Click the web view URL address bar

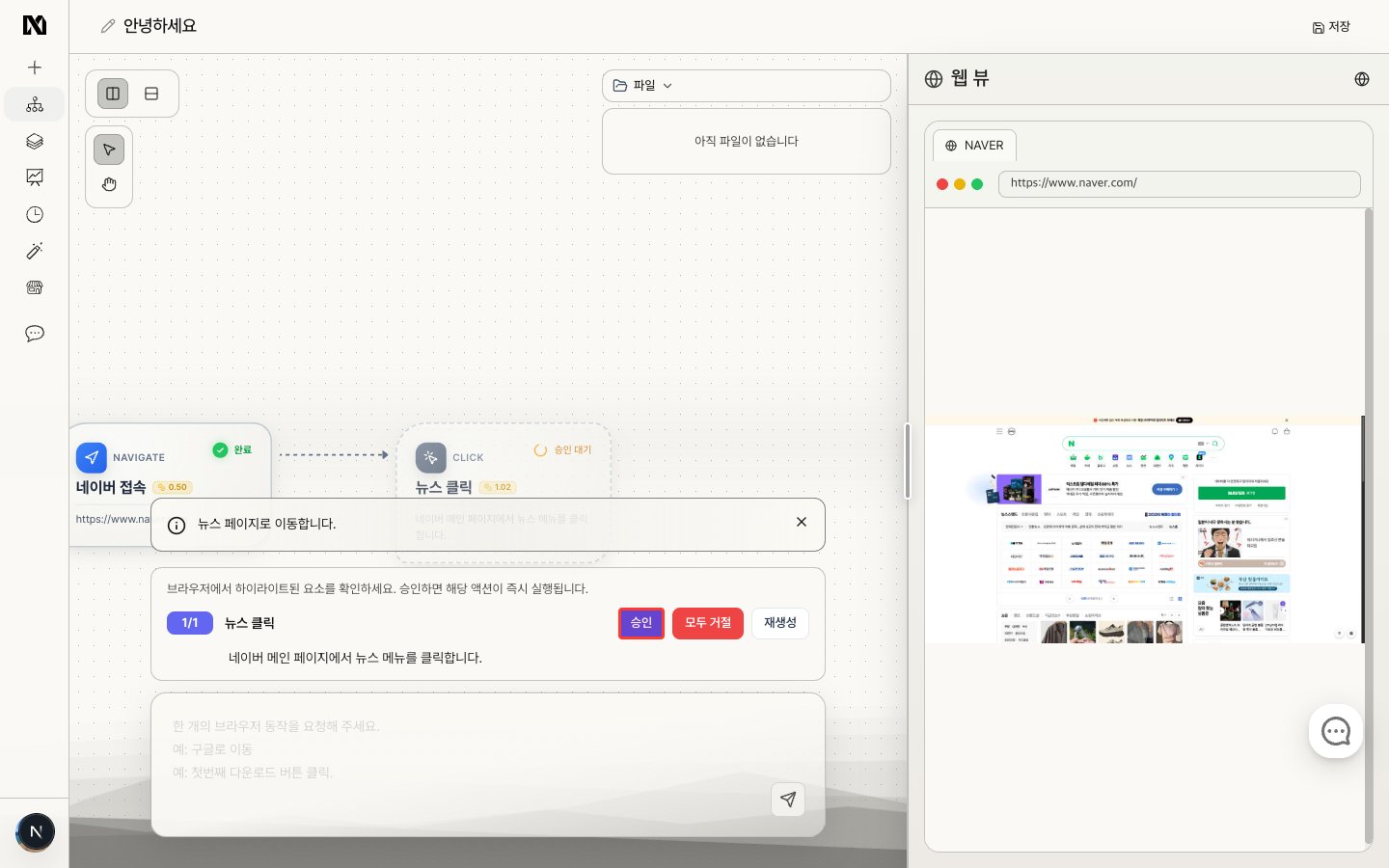coord(1180,183)
